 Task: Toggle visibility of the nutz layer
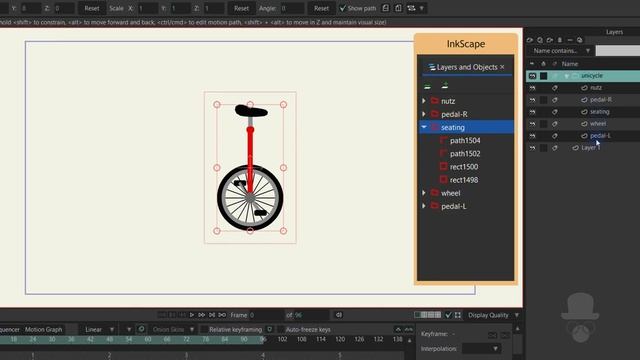(x=532, y=88)
